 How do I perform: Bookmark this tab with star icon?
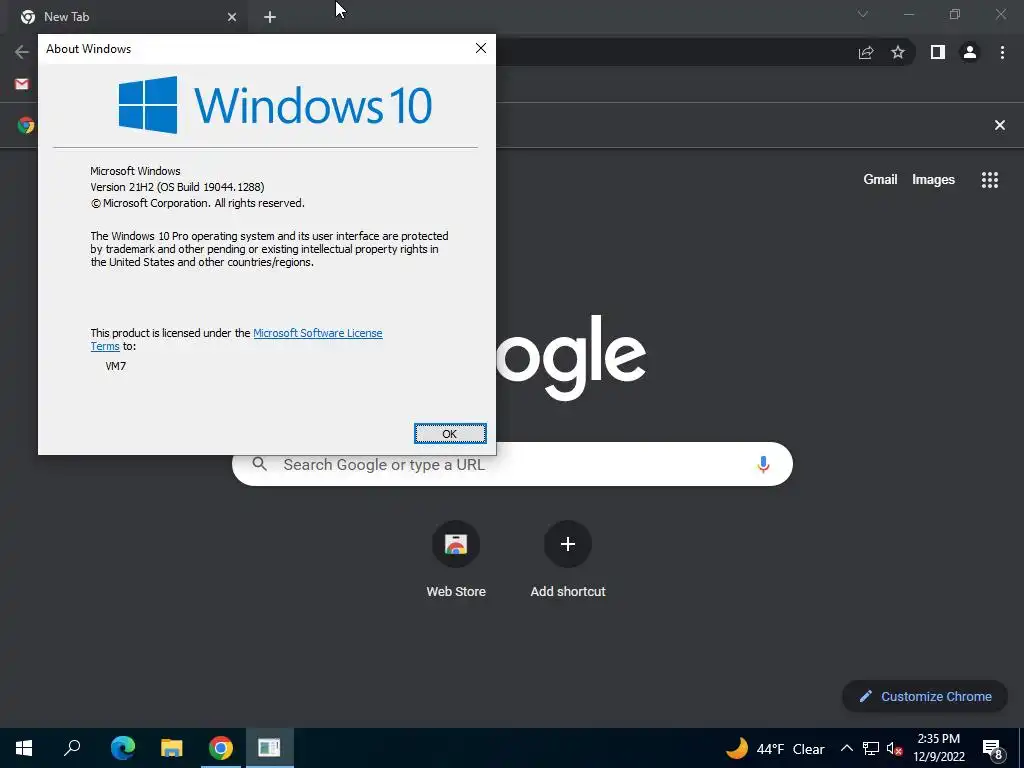pos(898,52)
